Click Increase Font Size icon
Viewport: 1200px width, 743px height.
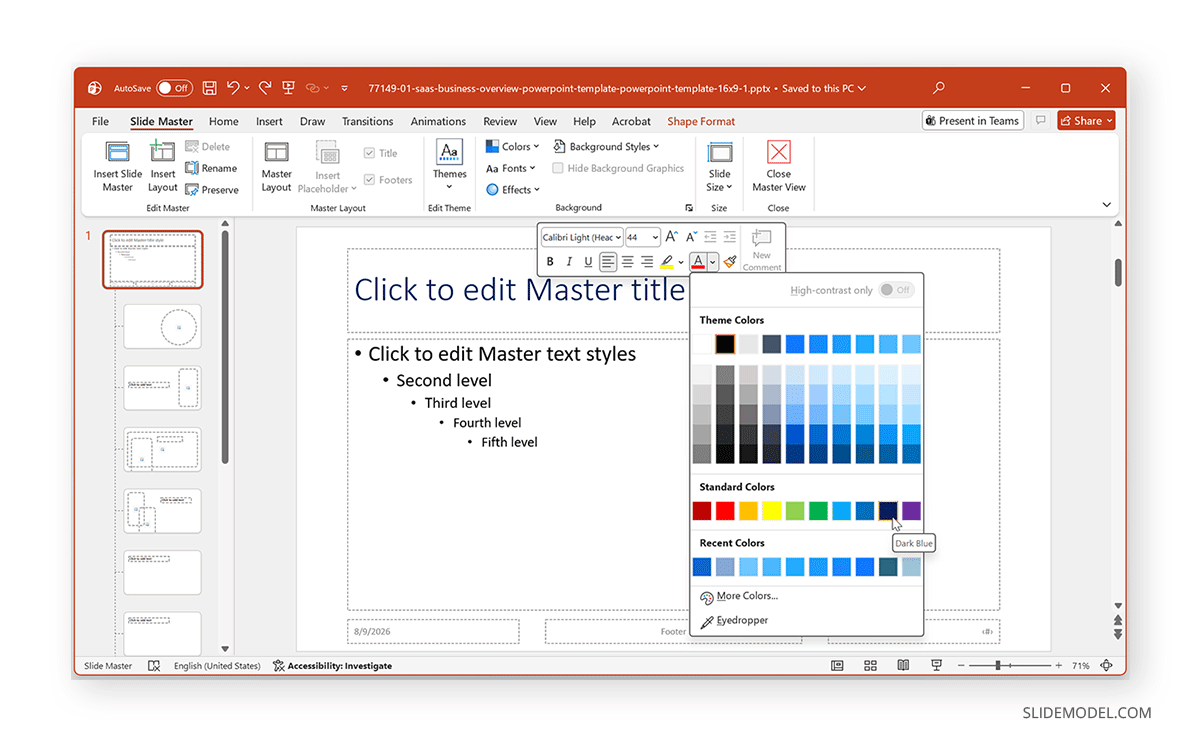point(672,237)
